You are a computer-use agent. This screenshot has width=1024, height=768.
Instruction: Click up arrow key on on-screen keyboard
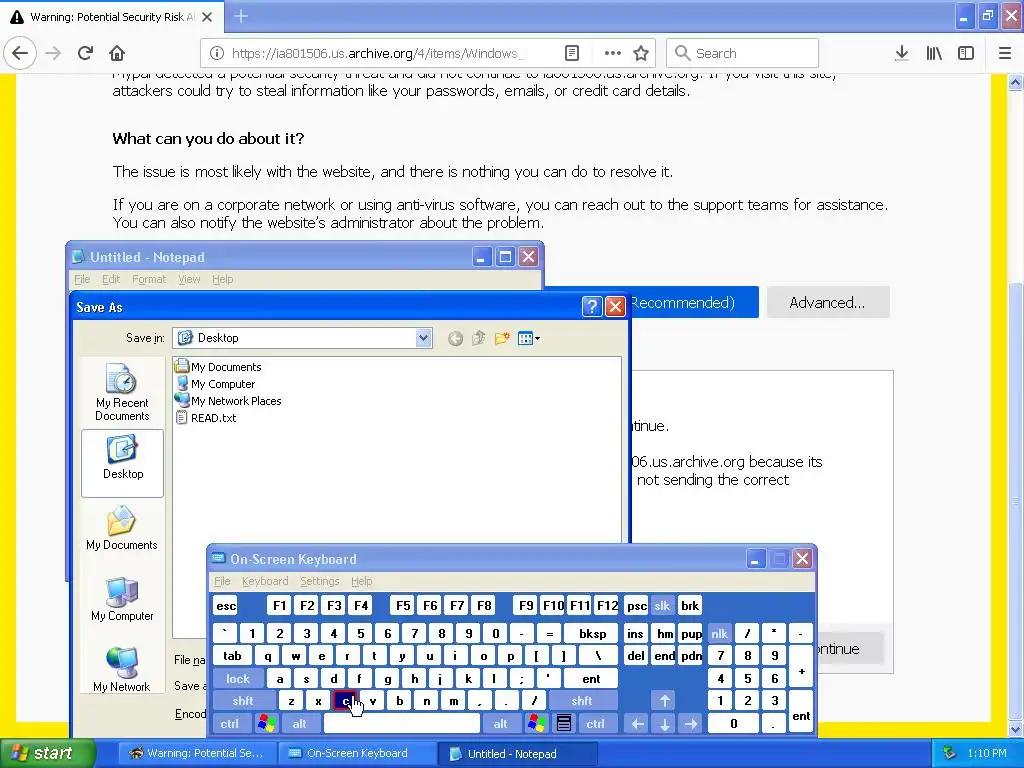665,701
